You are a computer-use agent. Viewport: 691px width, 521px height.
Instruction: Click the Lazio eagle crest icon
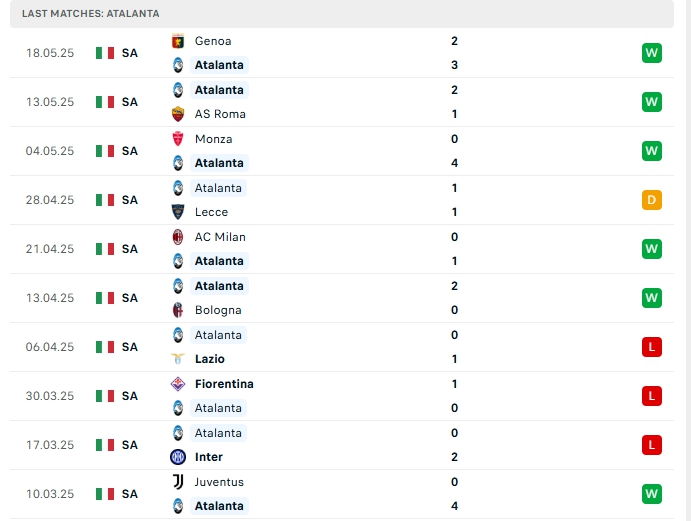[178, 359]
